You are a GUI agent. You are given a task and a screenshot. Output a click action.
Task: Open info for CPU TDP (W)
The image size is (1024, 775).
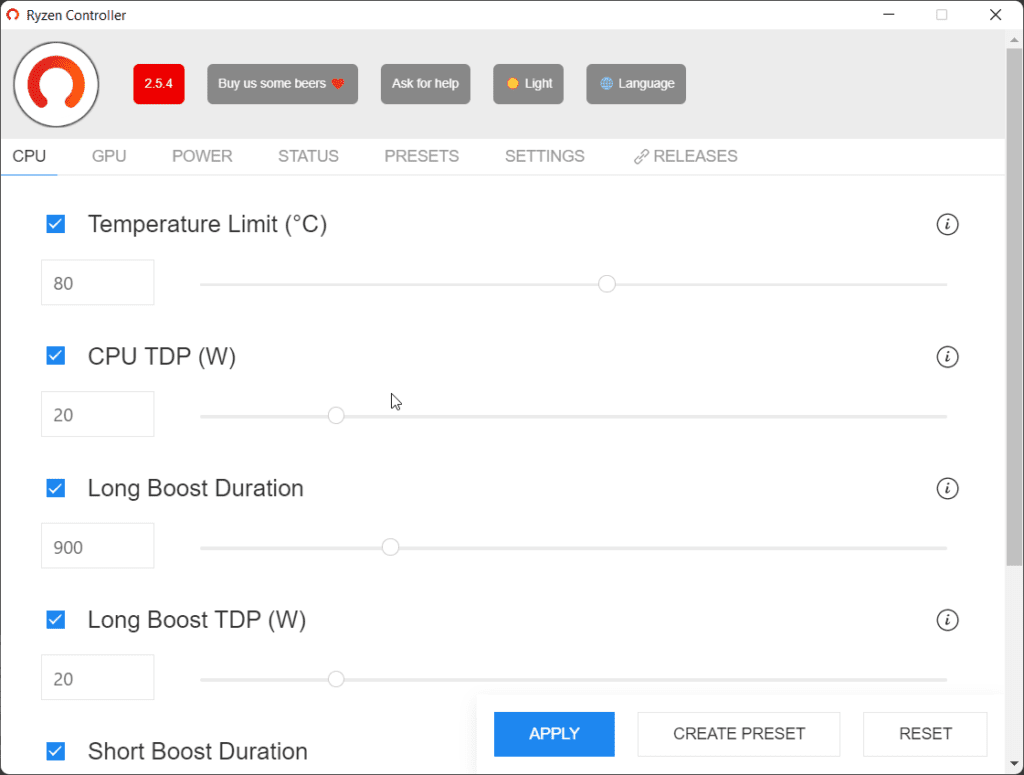(947, 356)
